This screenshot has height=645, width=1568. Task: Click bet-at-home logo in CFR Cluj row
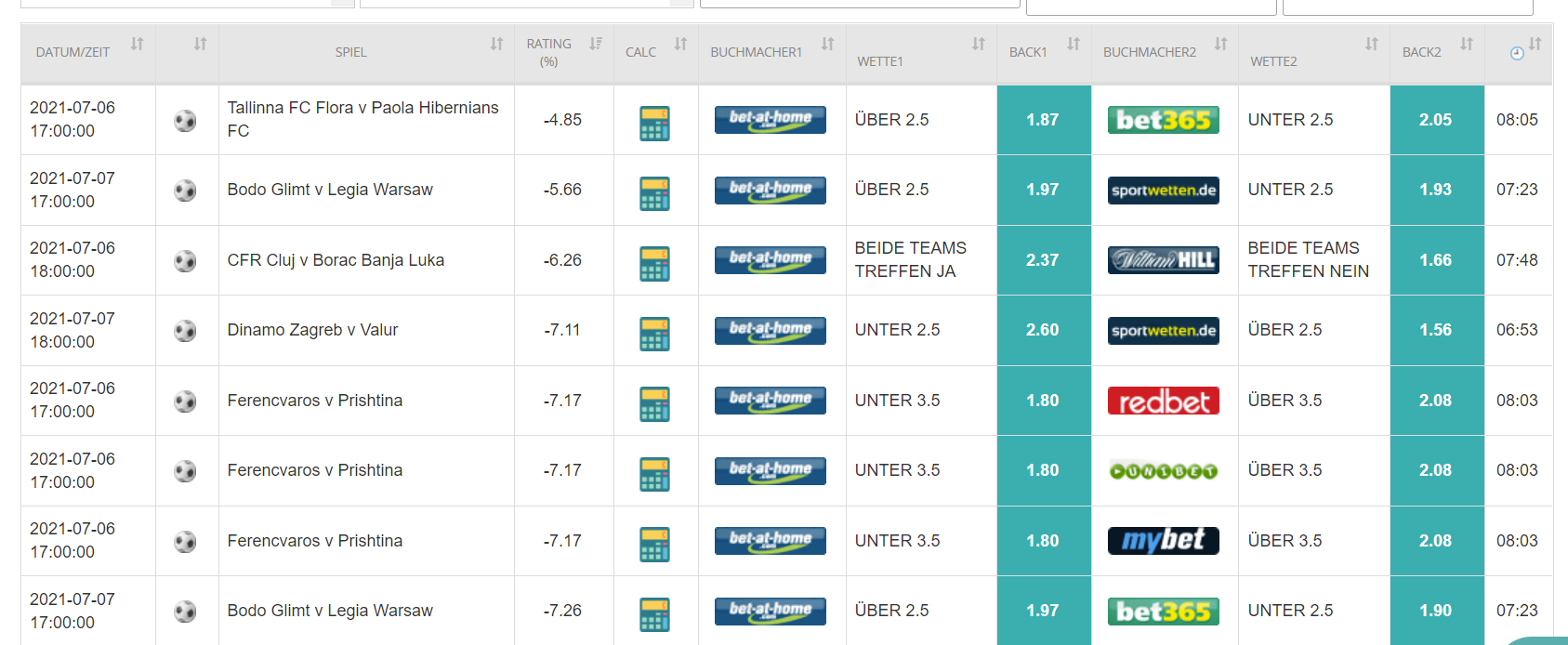pos(771,260)
